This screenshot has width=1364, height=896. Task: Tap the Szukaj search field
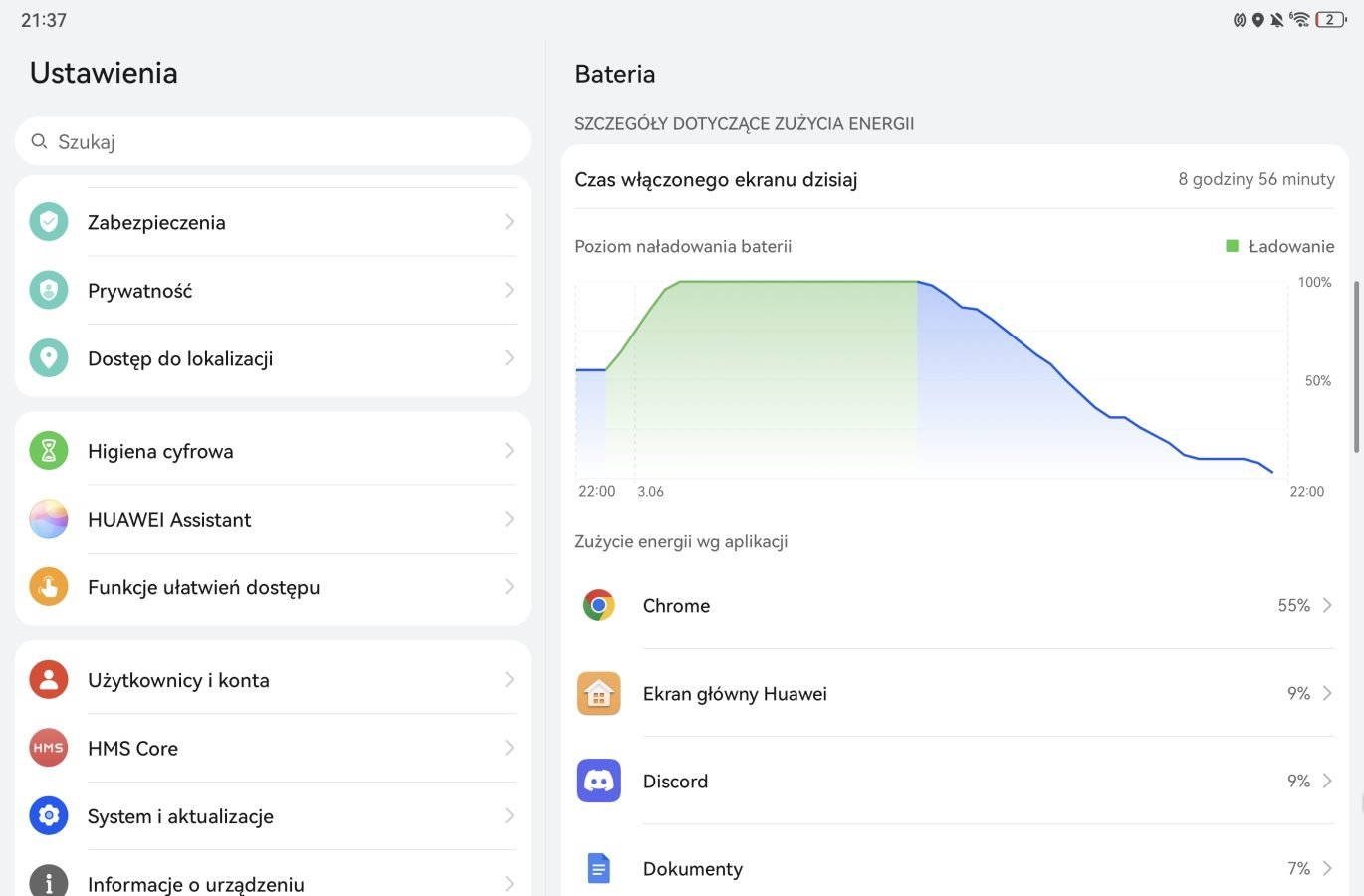[x=273, y=141]
